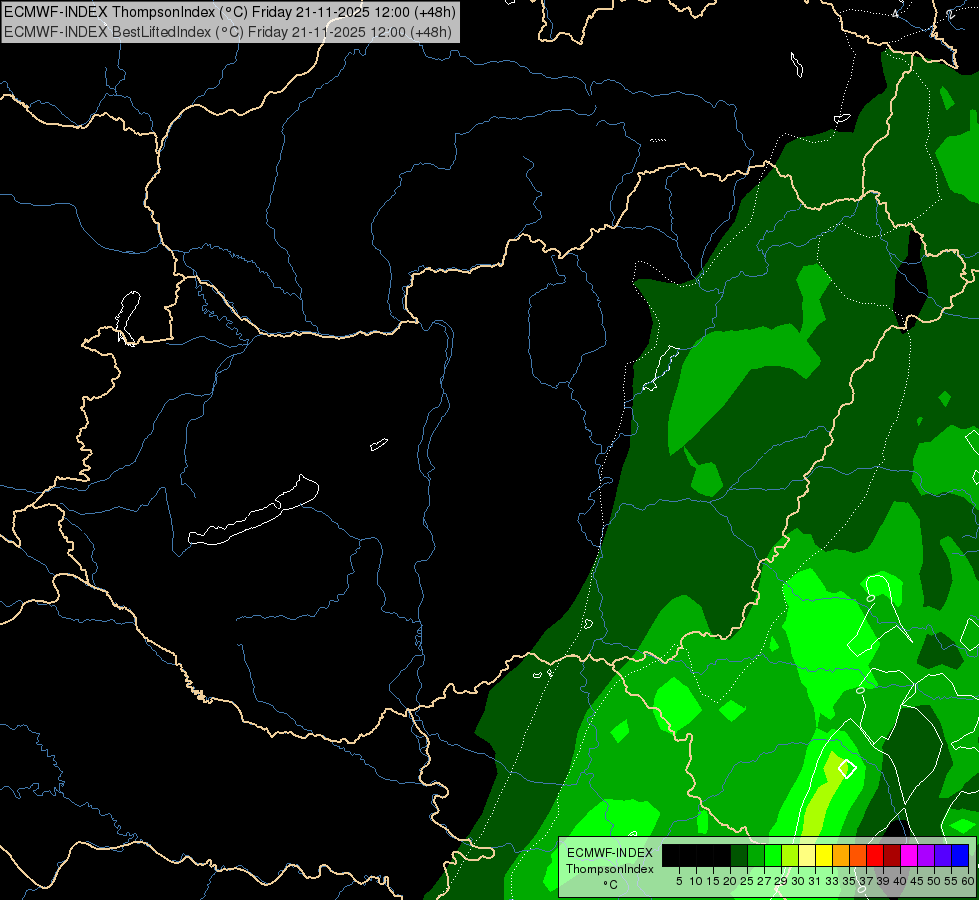Select the medium green 25–27 legend swatch
This screenshot has width=979, height=900.
pos(756,855)
